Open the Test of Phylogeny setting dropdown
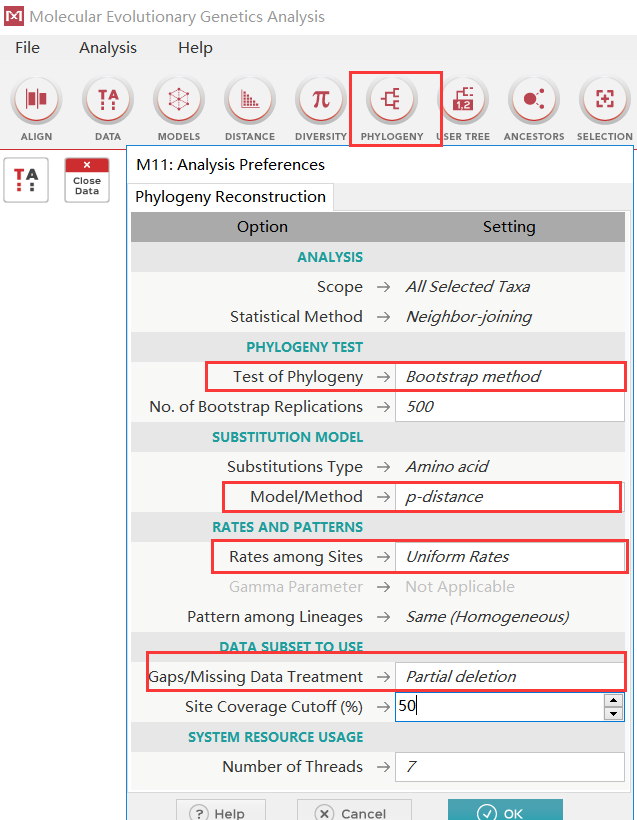637x820 pixels. click(510, 377)
